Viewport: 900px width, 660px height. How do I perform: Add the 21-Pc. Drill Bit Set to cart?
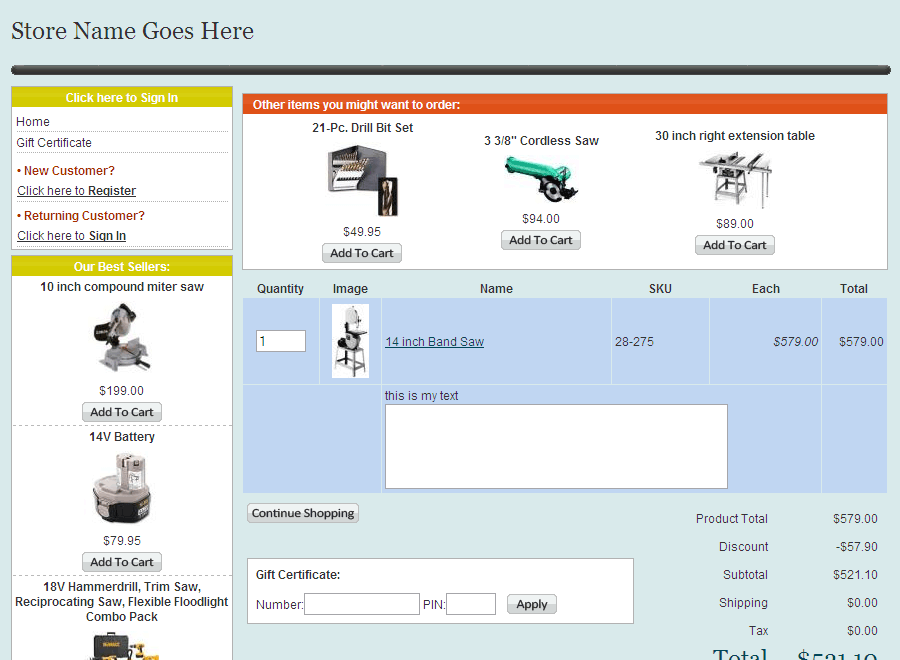[362, 253]
